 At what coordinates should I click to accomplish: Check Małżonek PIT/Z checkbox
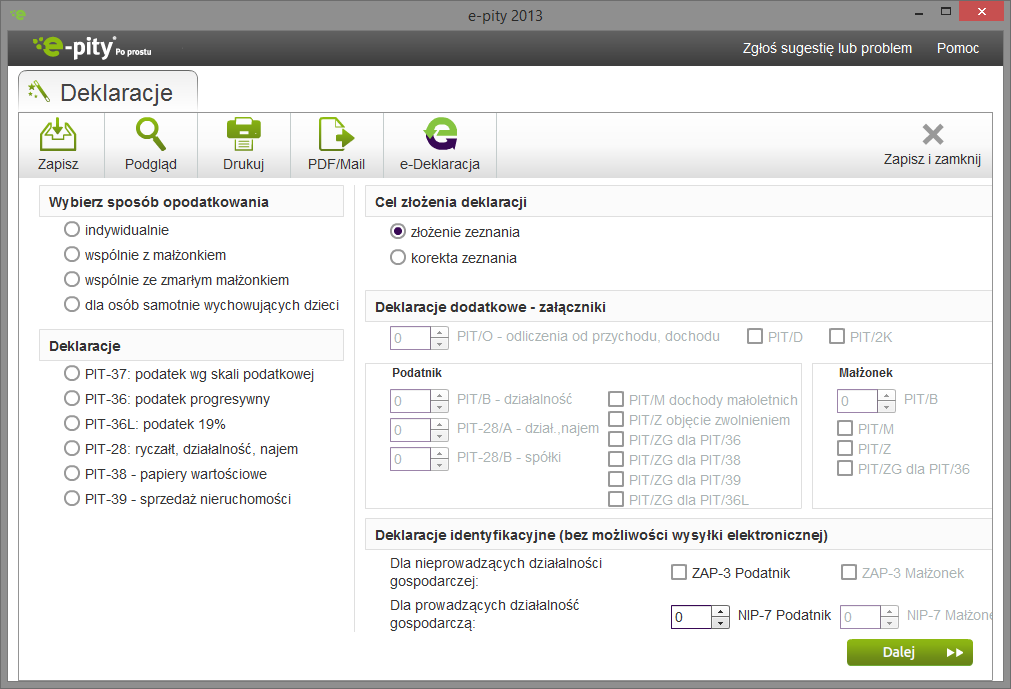845,448
